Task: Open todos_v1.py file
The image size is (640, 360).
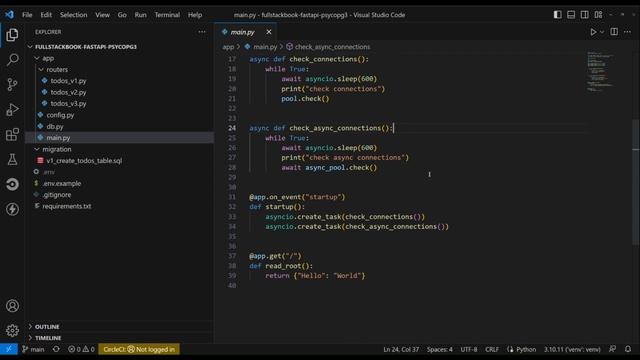Action: [x=119, y=81]
